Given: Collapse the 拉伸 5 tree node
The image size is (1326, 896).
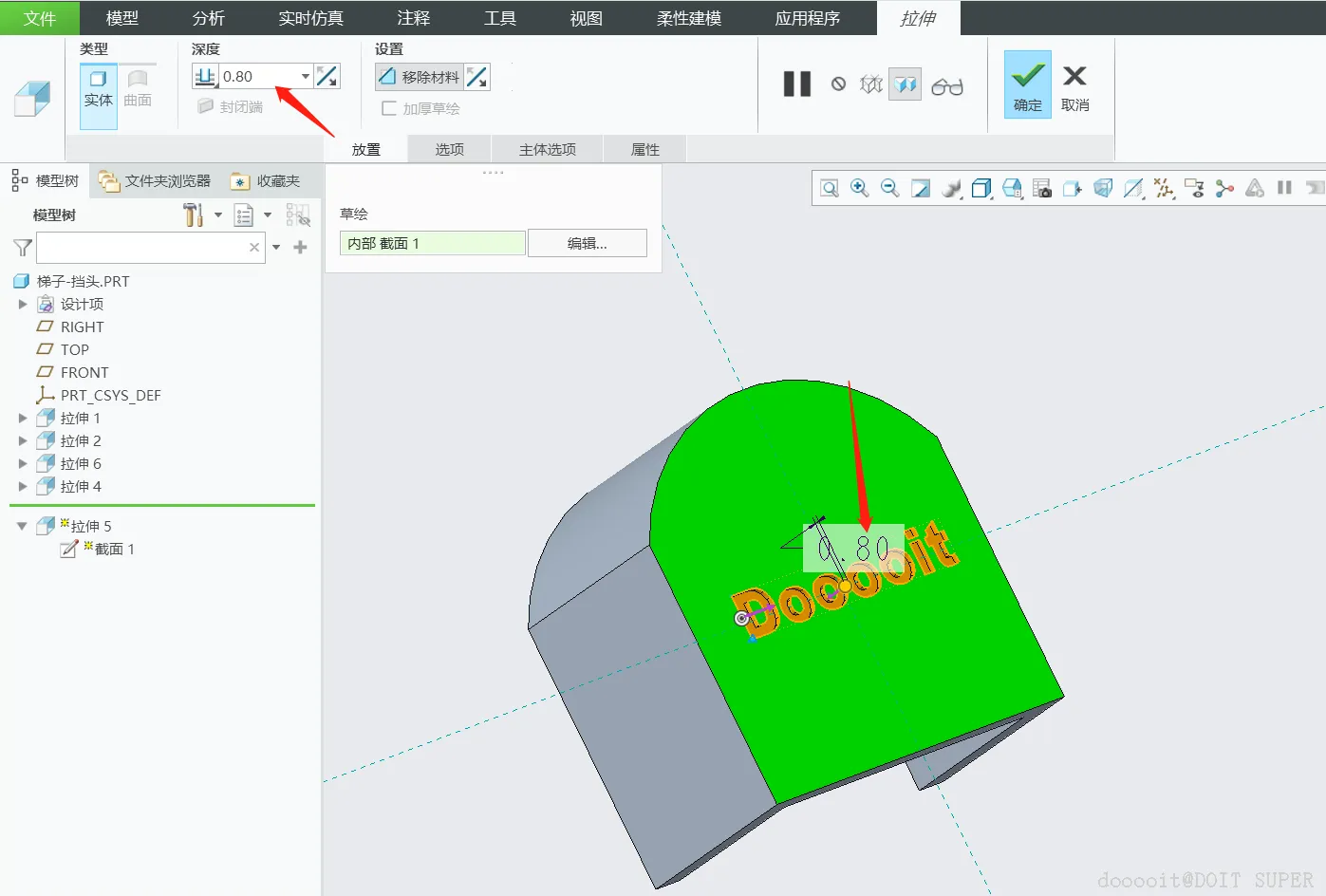Looking at the screenshot, I should pos(22,526).
